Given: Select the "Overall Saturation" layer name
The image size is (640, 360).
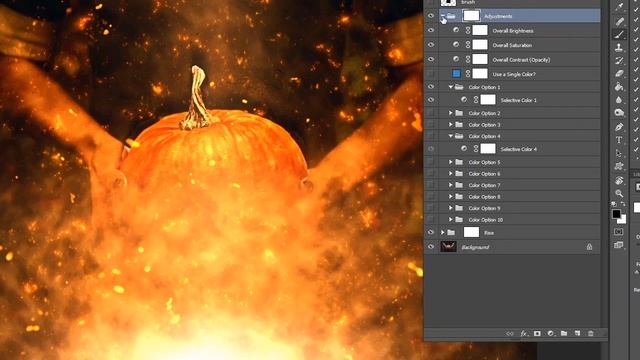Looking at the screenshot, I should 512,45.
